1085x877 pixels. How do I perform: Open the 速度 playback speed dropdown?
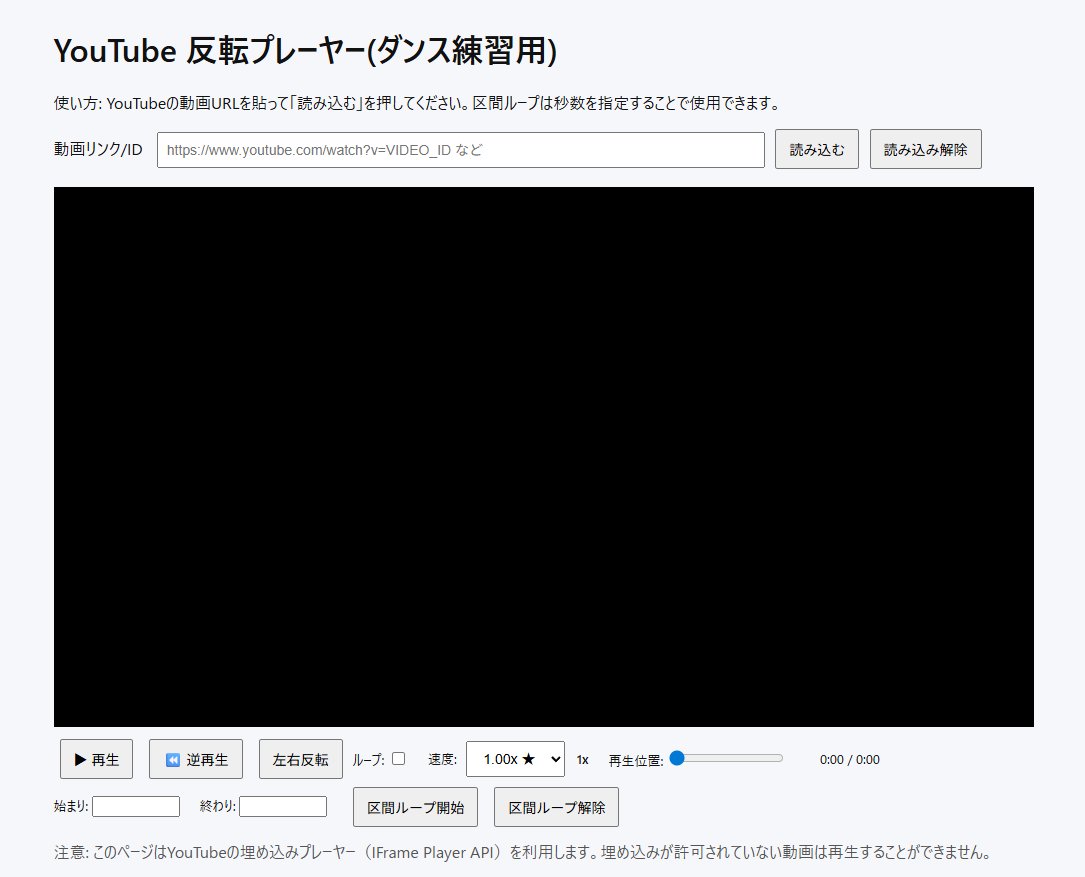coord(516,759)
